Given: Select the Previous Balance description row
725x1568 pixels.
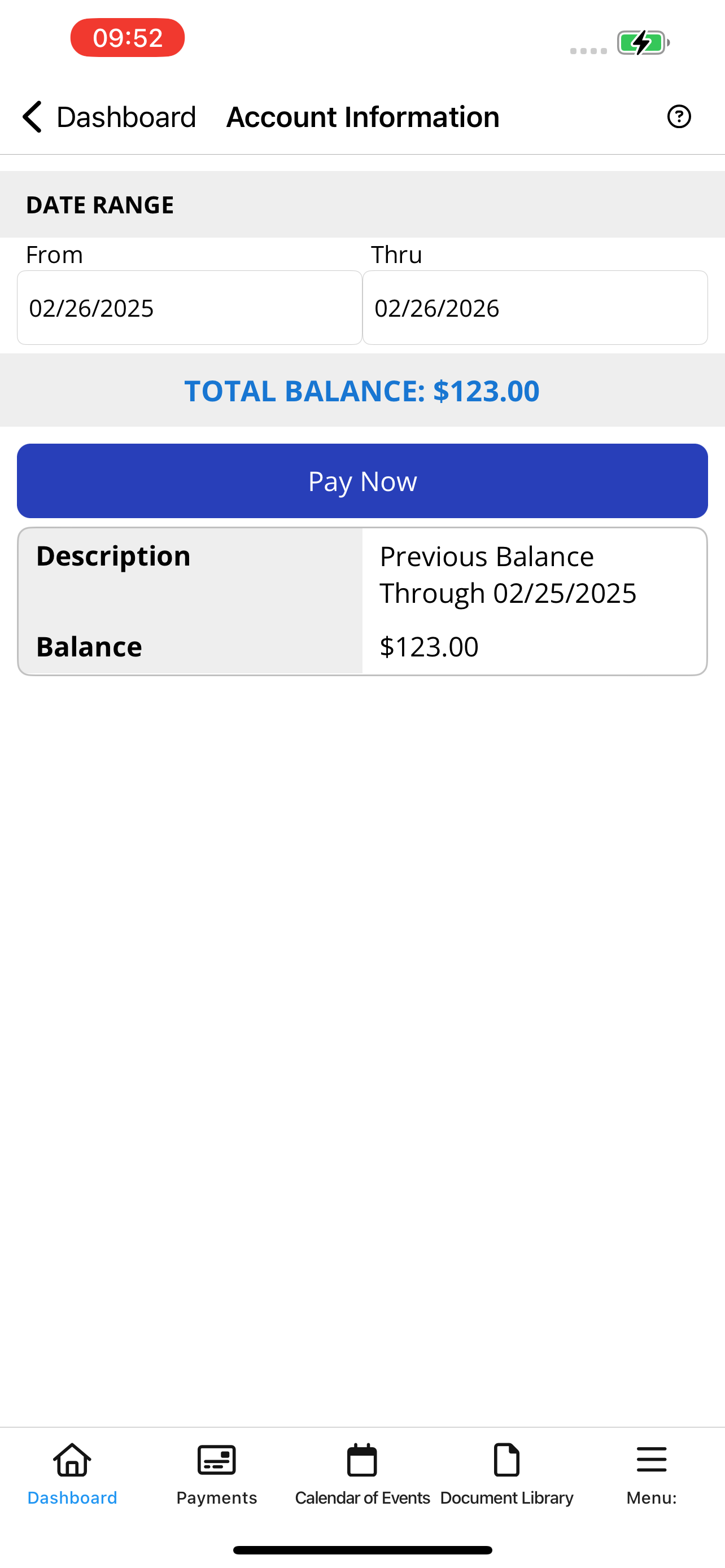Looking at the screenshot, I should point(362,574).
